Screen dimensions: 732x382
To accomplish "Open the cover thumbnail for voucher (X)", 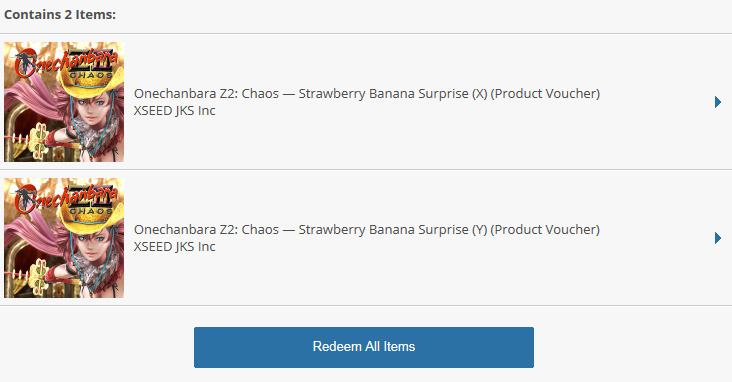I will coord(64,102).
